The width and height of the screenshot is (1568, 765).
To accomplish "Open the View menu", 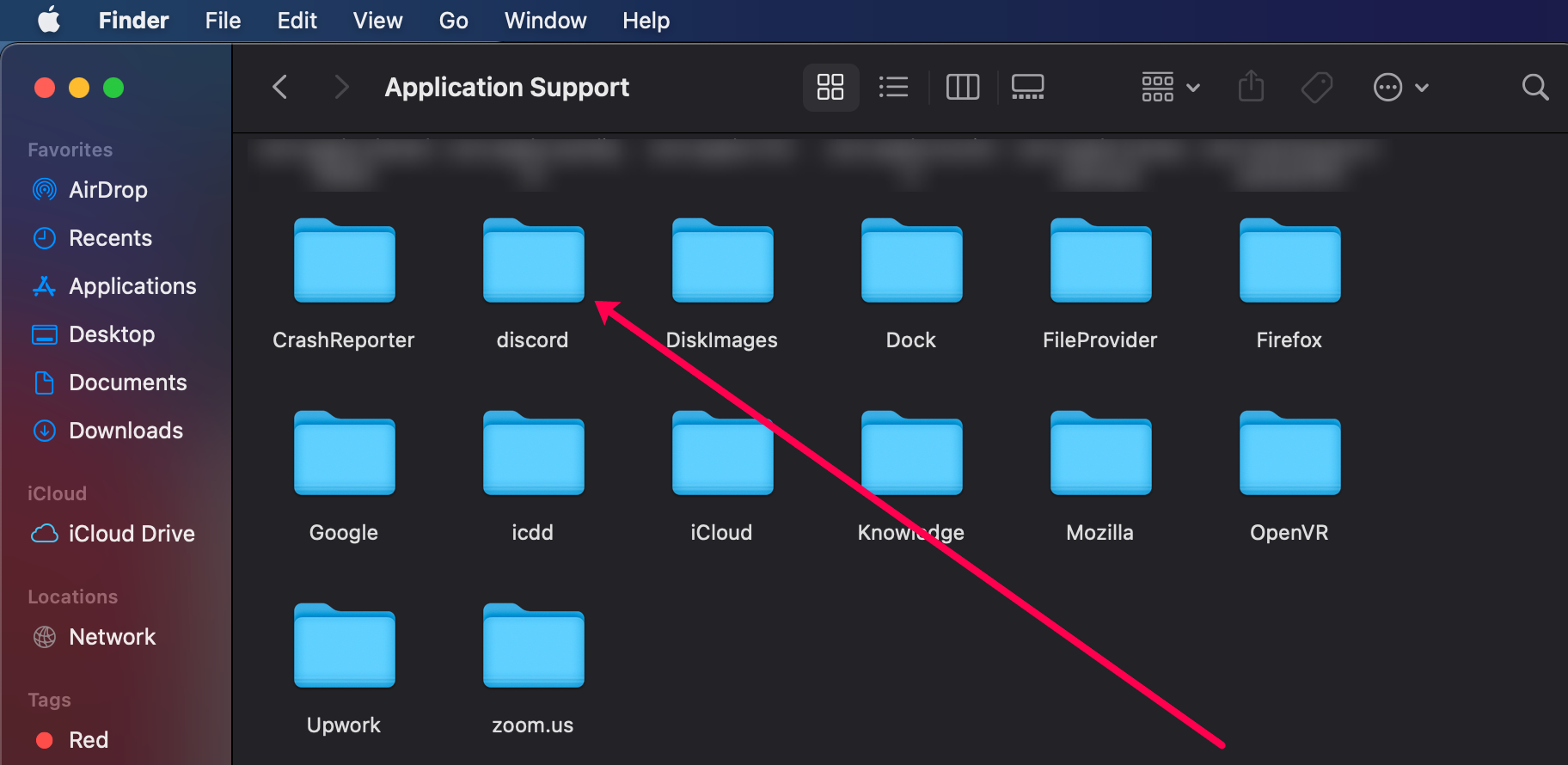I will [x=377, y=20].
